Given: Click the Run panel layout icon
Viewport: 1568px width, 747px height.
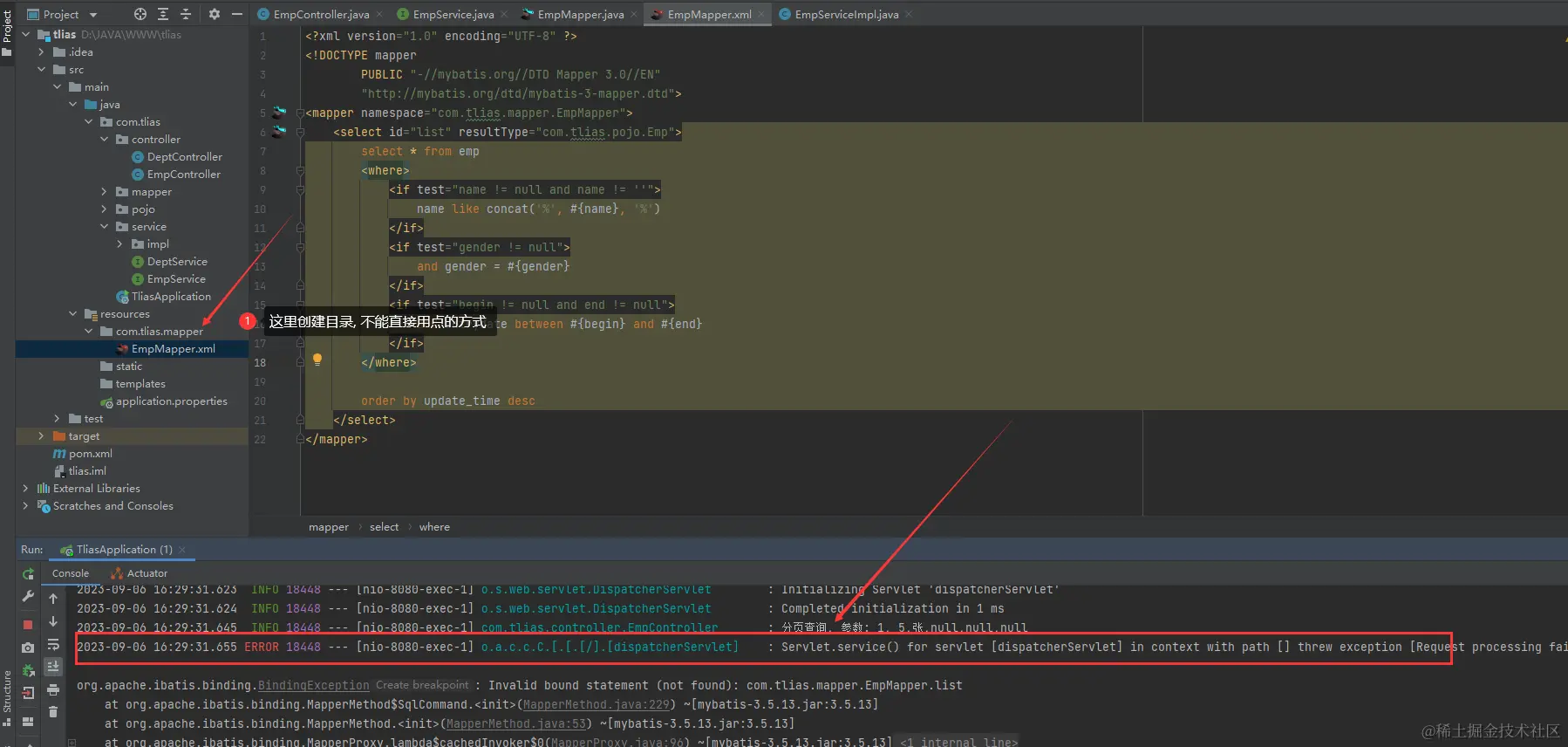Looking at the screenshot, I should coord(28,721).
